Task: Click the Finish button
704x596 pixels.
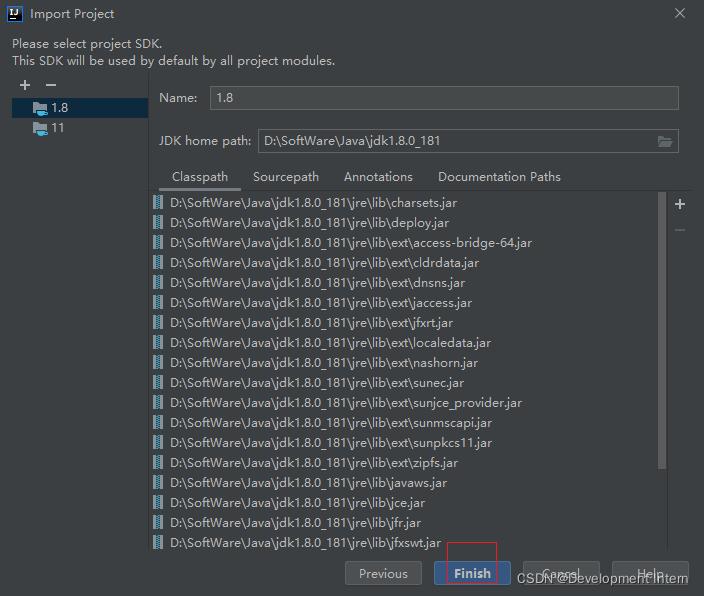Action: tap(472, 573)
